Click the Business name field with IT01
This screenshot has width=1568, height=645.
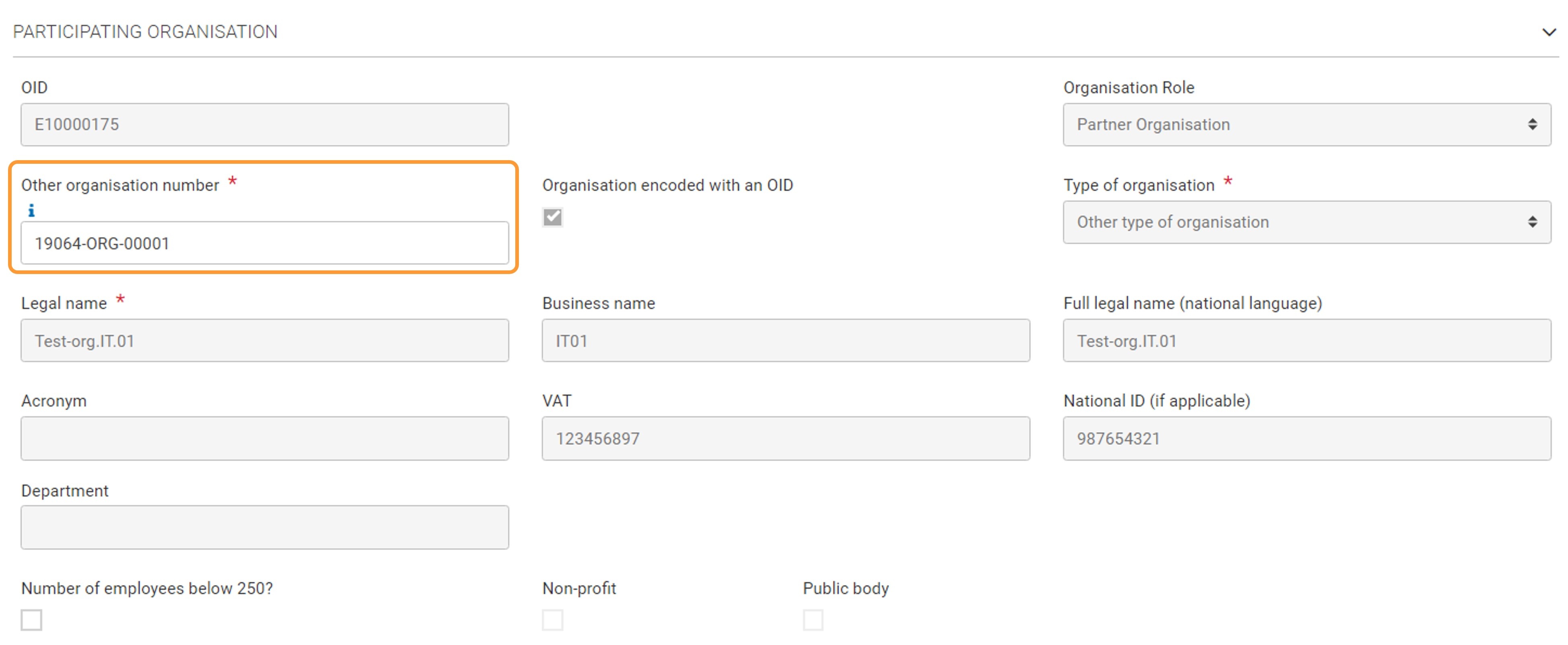coord(786,340)
